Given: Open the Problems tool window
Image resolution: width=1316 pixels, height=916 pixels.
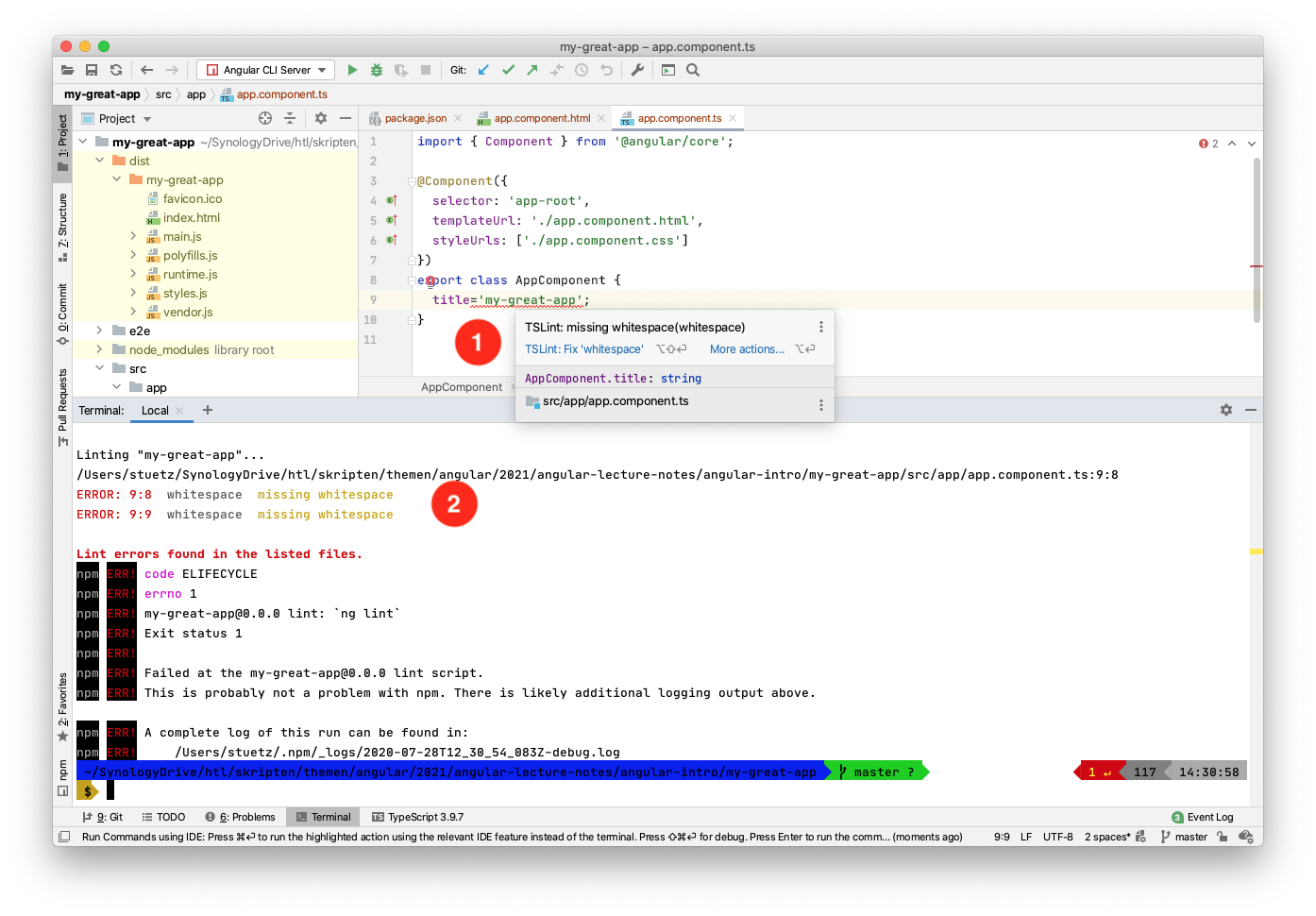Looking at the screenshot, I should (x=241, y=817).
